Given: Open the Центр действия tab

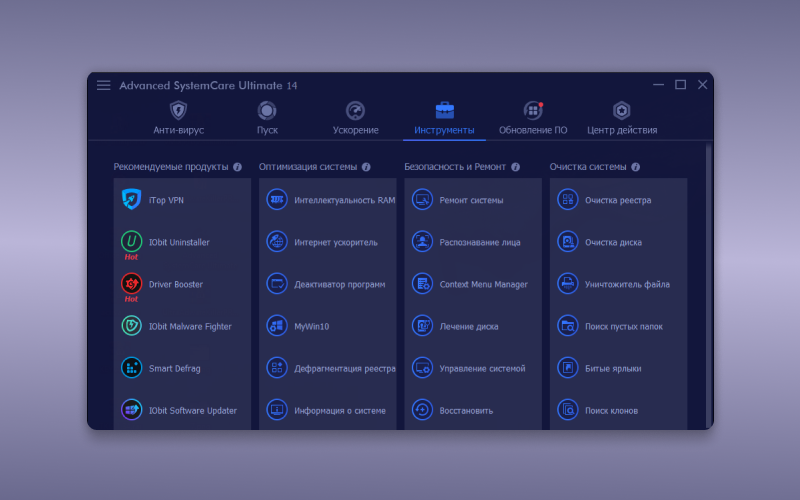Looking at the screenshot, I should [x=622, y=118].
